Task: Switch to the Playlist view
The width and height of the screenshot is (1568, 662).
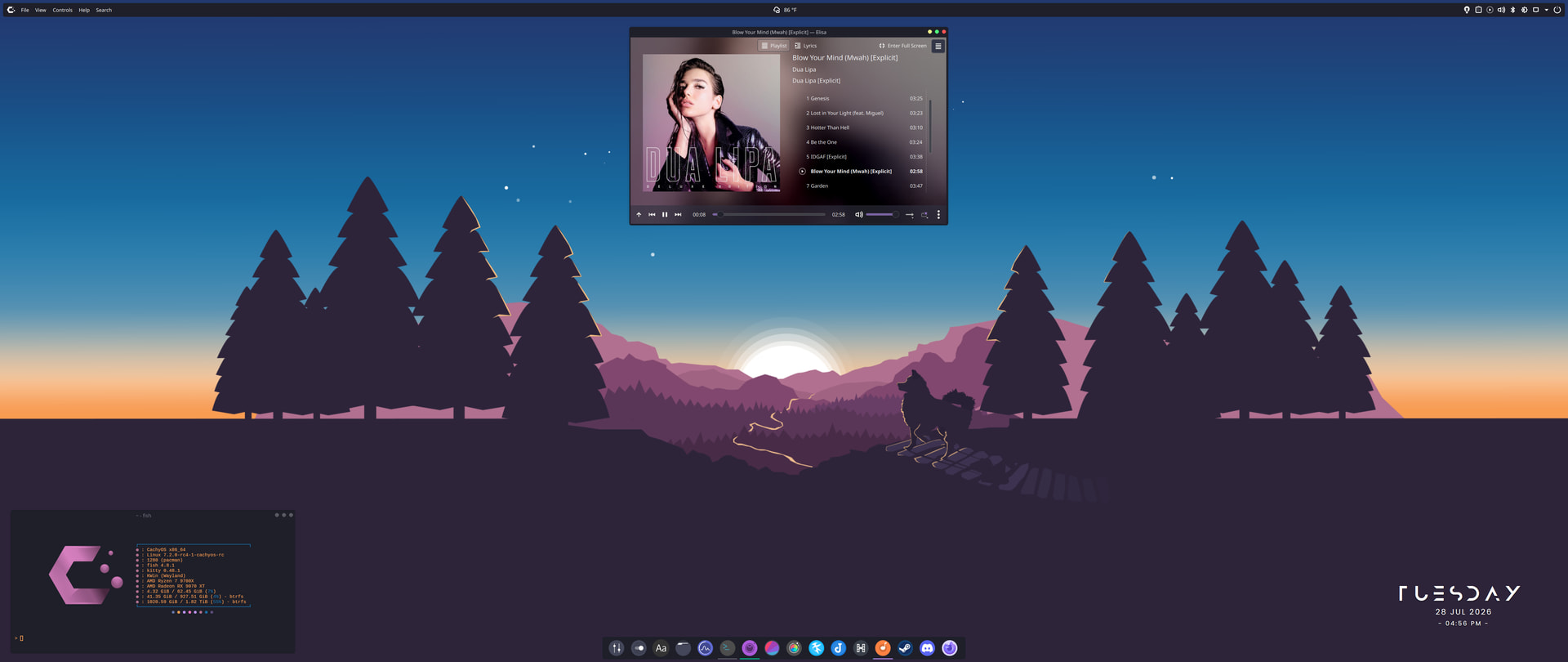Action: pyautogui.click(x=773, y=46)
